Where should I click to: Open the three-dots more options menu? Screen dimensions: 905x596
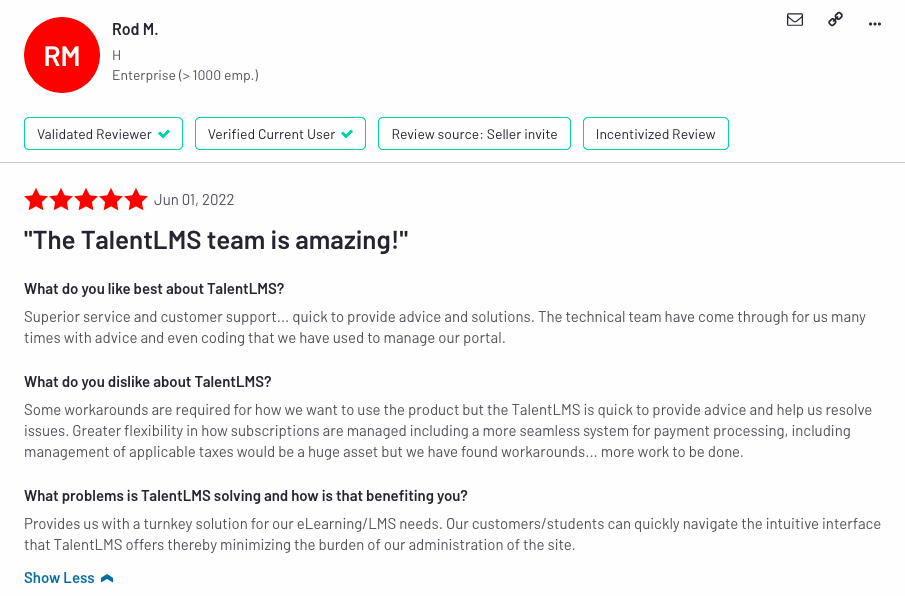pyautogui.click(x=875, y=24)
